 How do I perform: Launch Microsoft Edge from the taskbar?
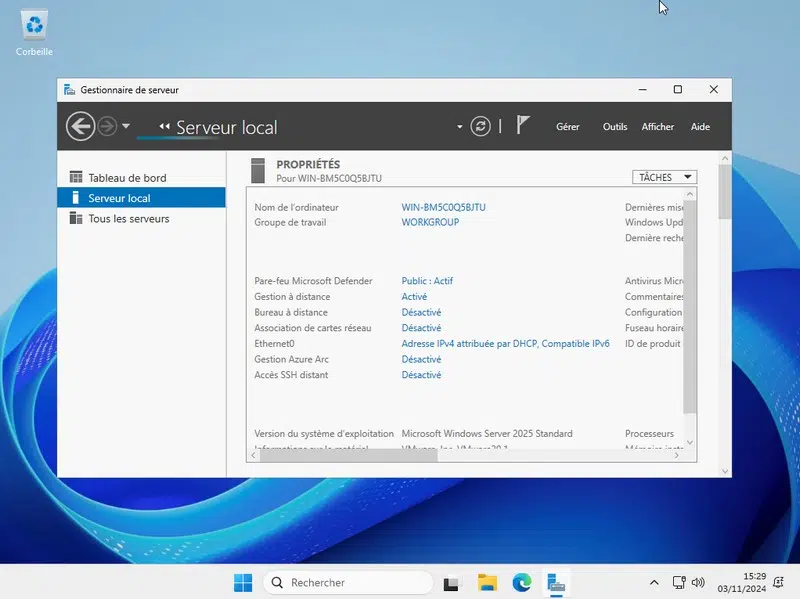click(522, 582)
